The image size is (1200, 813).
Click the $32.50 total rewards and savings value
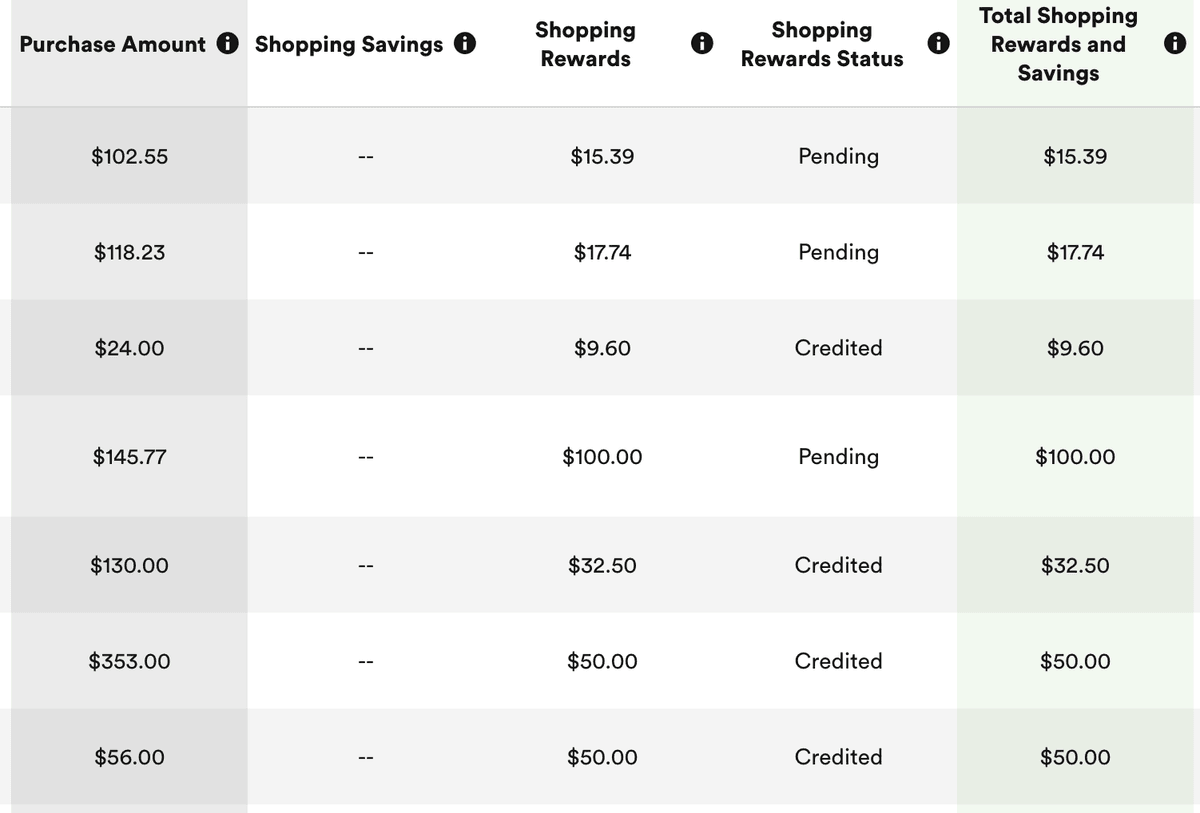[x=1075, y=565]
